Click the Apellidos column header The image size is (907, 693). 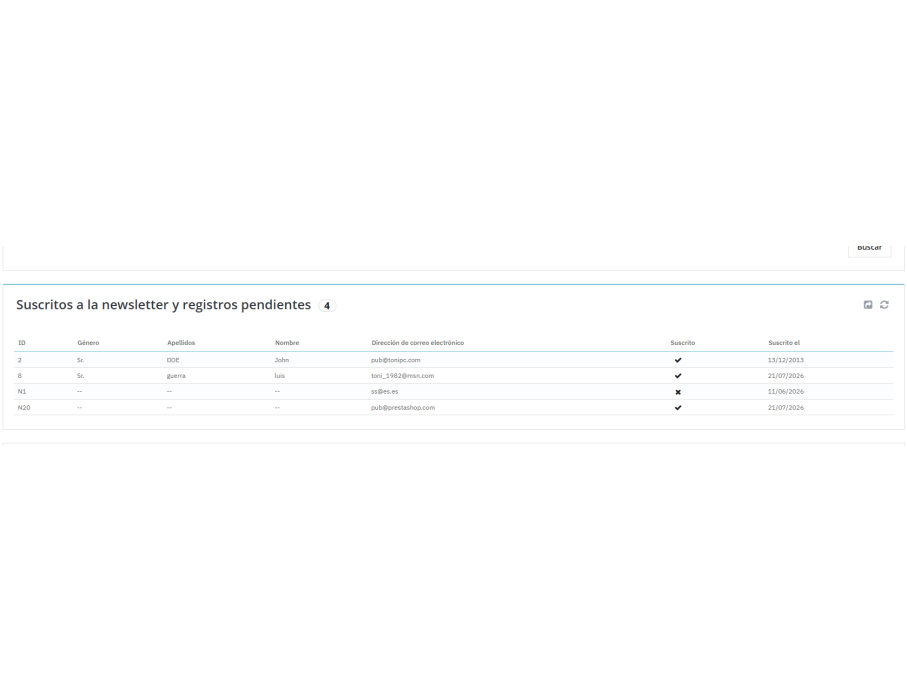pyautogui.click(x=181, y=342)
